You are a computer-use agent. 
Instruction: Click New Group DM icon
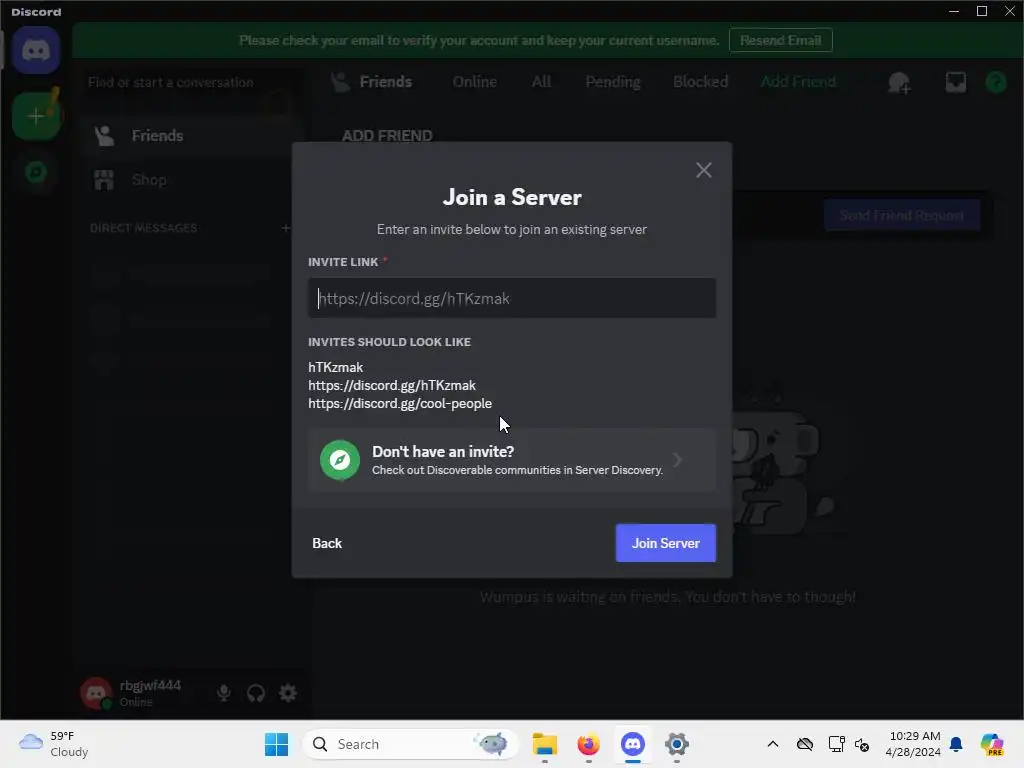coord(899,82)
